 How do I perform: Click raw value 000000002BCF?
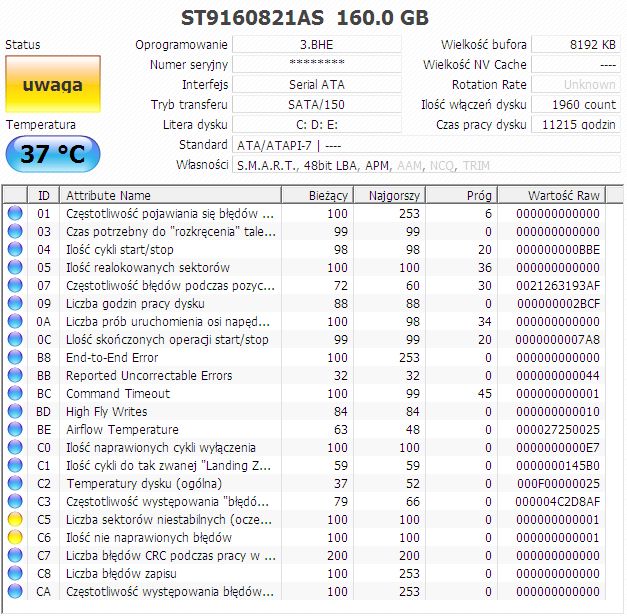(558, 303)
